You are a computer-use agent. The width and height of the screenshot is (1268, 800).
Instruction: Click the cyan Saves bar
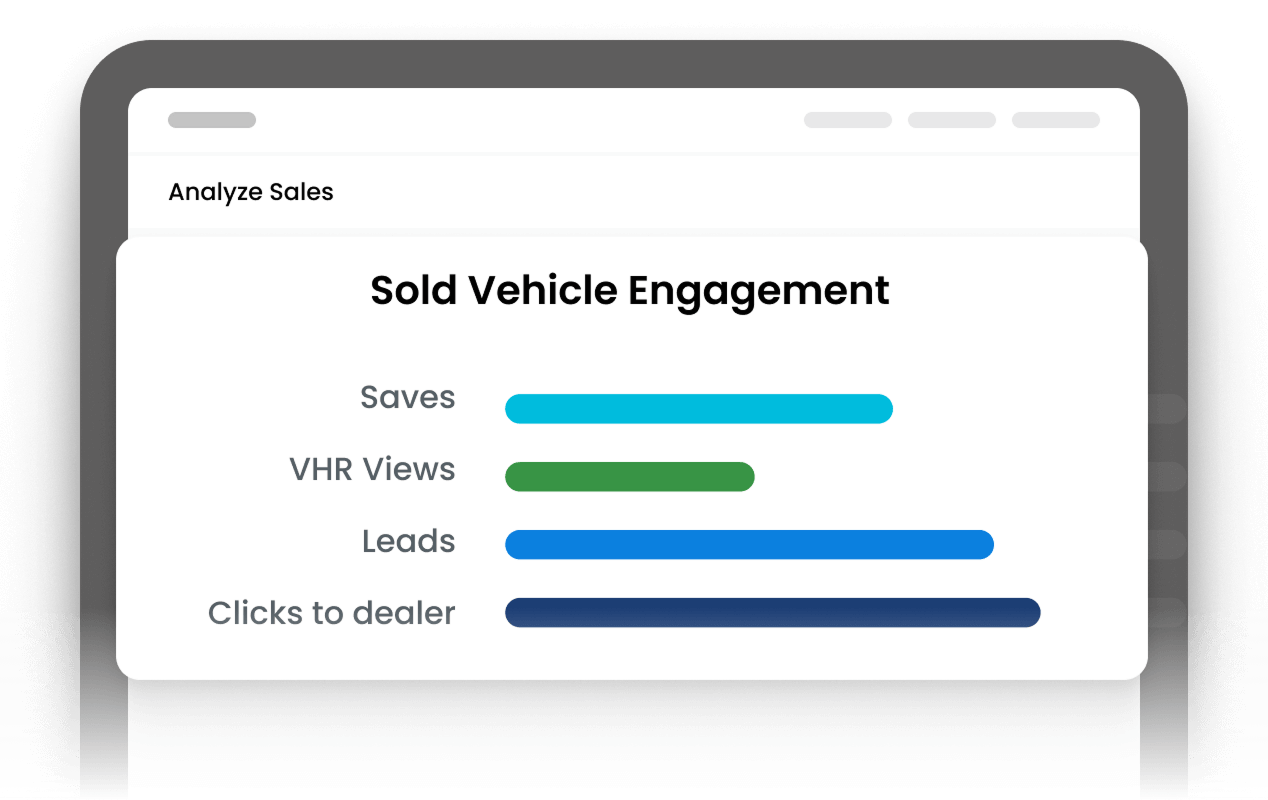pyautogui.click(x=699, y=409)
